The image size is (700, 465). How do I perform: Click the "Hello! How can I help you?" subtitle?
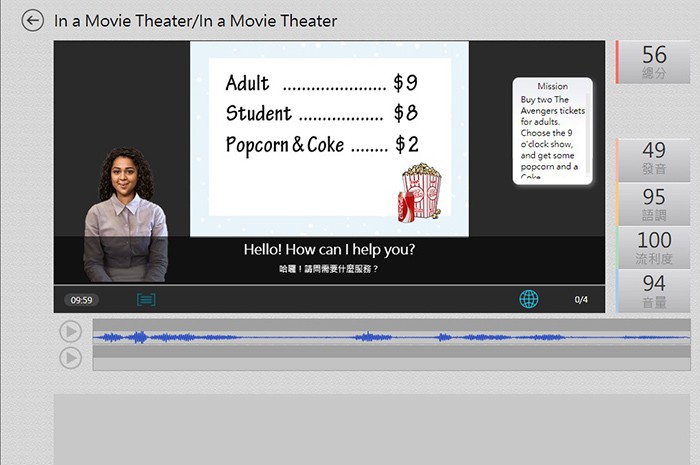[329, 249]
